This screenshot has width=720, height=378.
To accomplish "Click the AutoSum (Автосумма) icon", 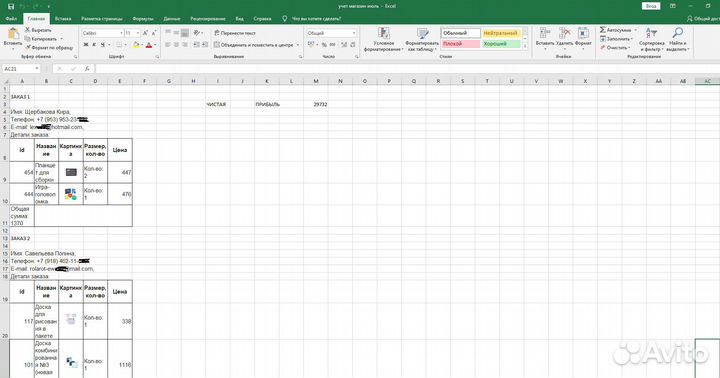I will point(603,30).
